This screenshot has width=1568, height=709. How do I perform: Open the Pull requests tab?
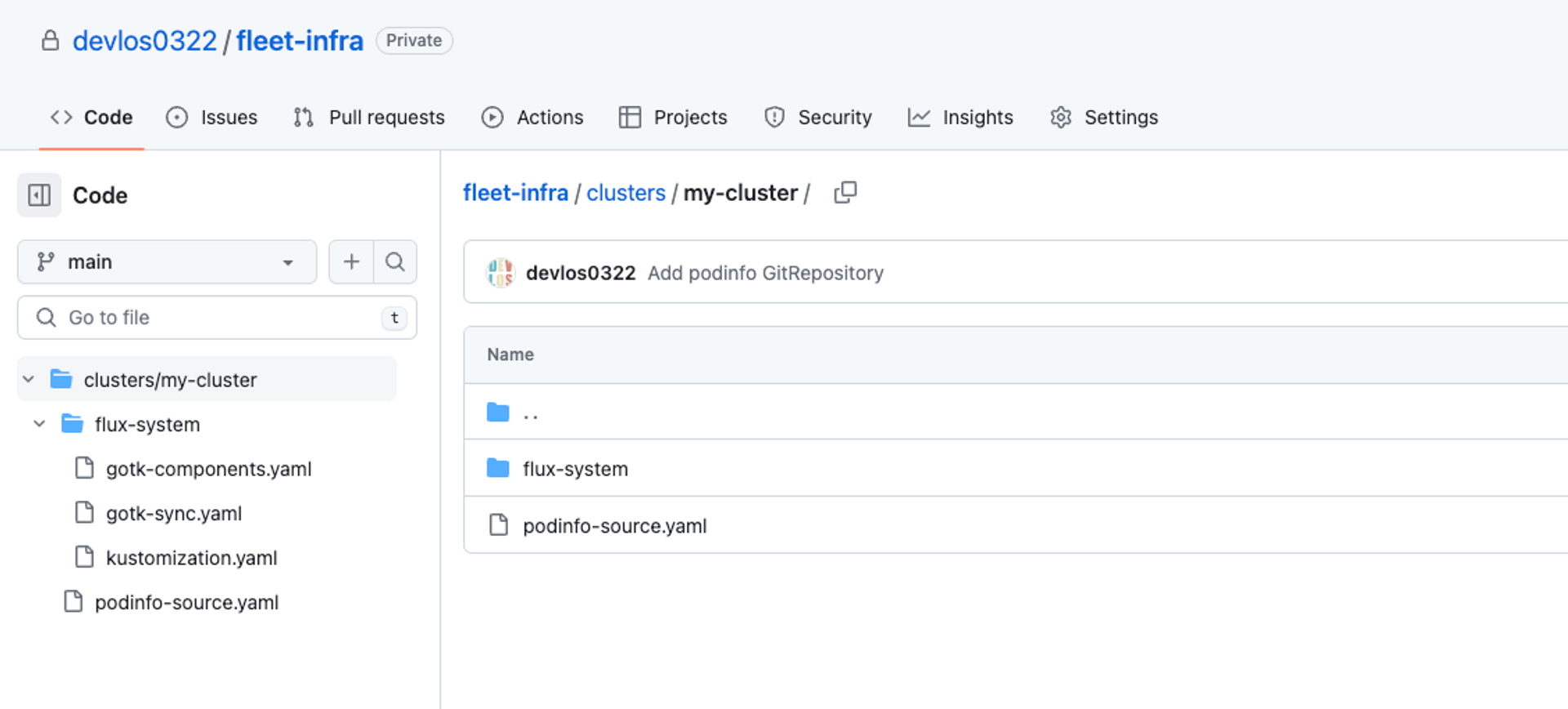[369, 118]
